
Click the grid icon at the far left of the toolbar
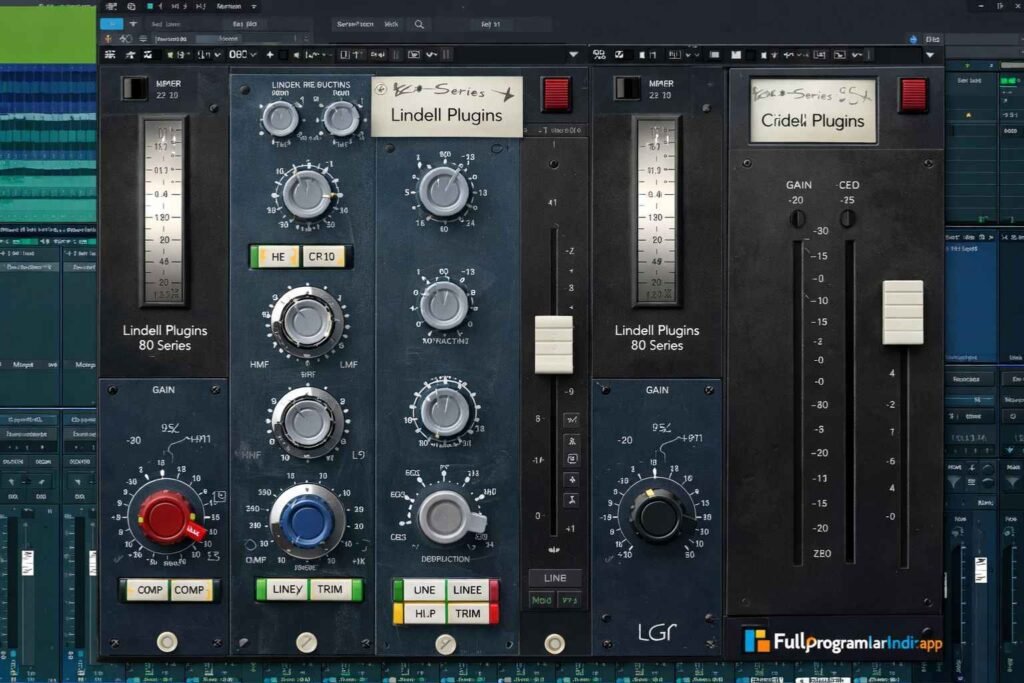tap(108, 53)
